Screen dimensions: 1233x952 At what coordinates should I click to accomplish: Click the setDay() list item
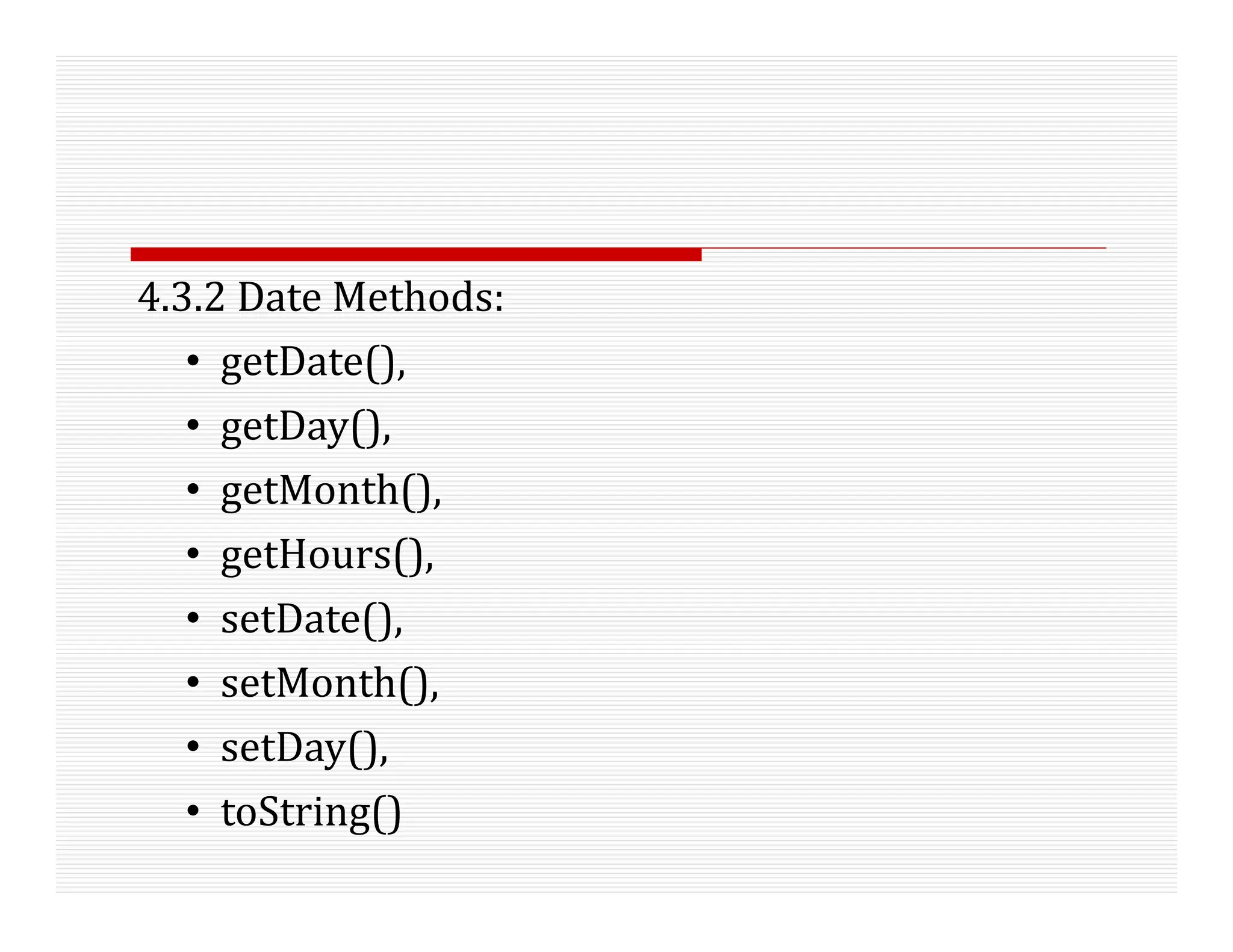[x=305, y=748]
